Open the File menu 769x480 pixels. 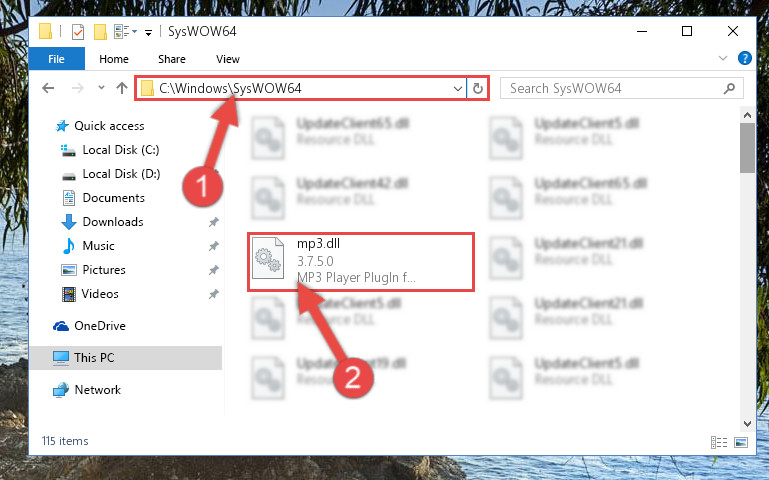pos(56,59)
